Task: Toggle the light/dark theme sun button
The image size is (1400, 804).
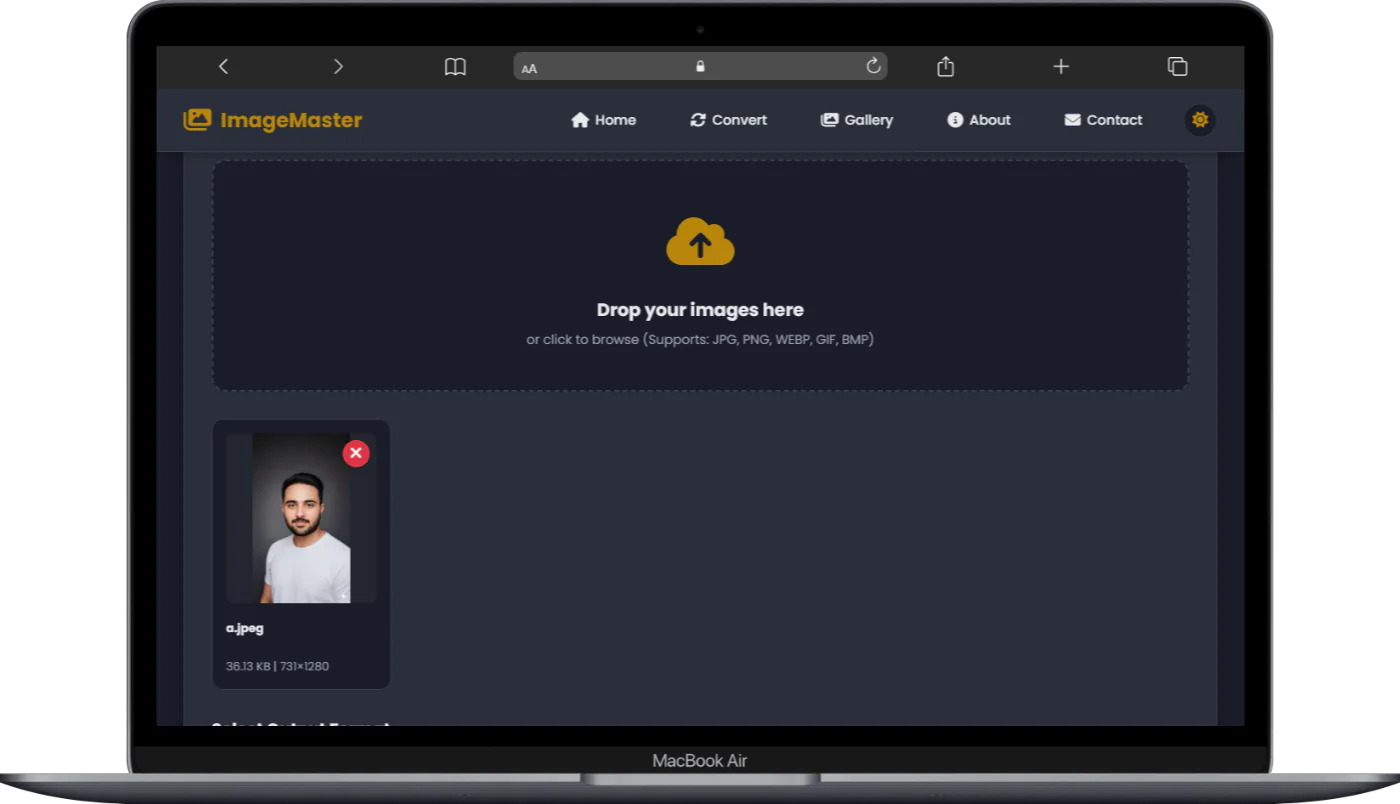Action: pyautogui.click(x=1200, y=120)
